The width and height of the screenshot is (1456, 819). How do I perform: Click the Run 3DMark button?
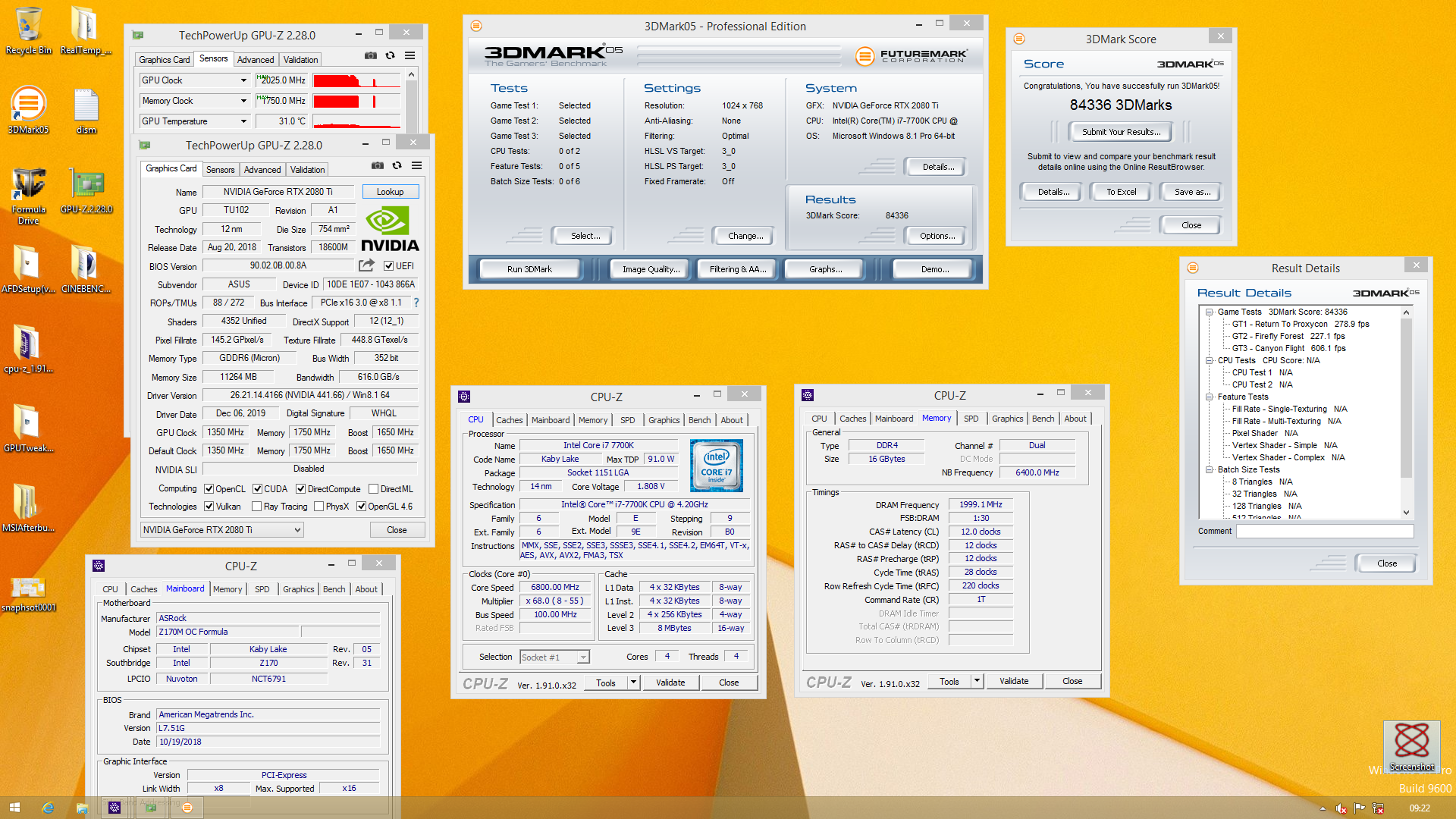coord(529,269)
